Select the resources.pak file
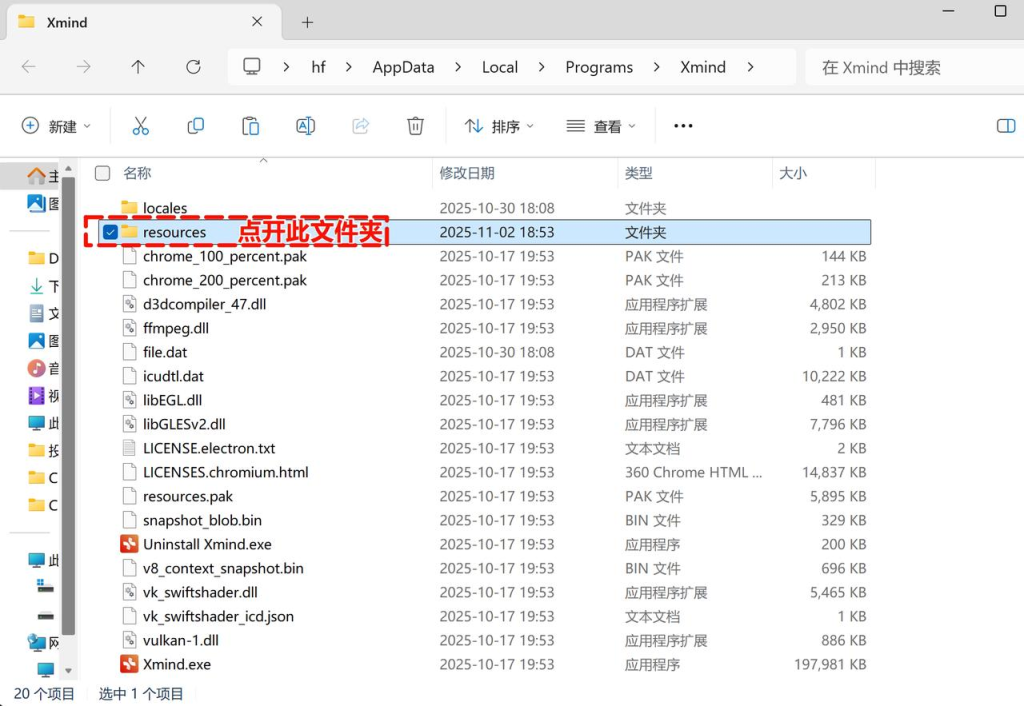 coord(484,496)
